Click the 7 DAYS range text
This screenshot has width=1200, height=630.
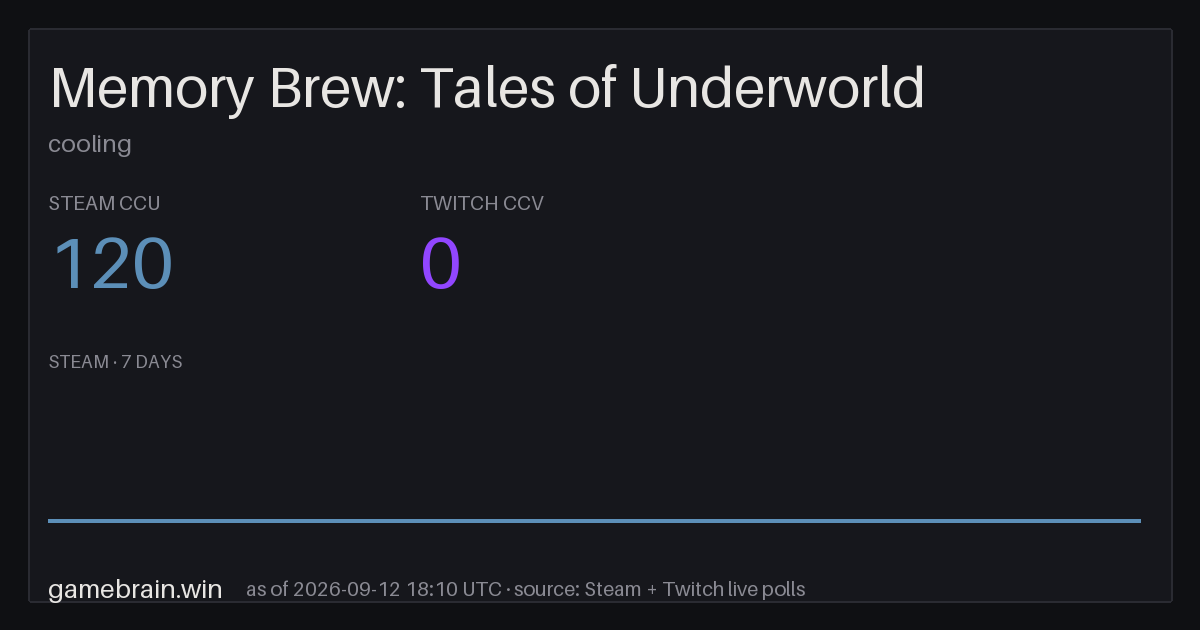151,362
